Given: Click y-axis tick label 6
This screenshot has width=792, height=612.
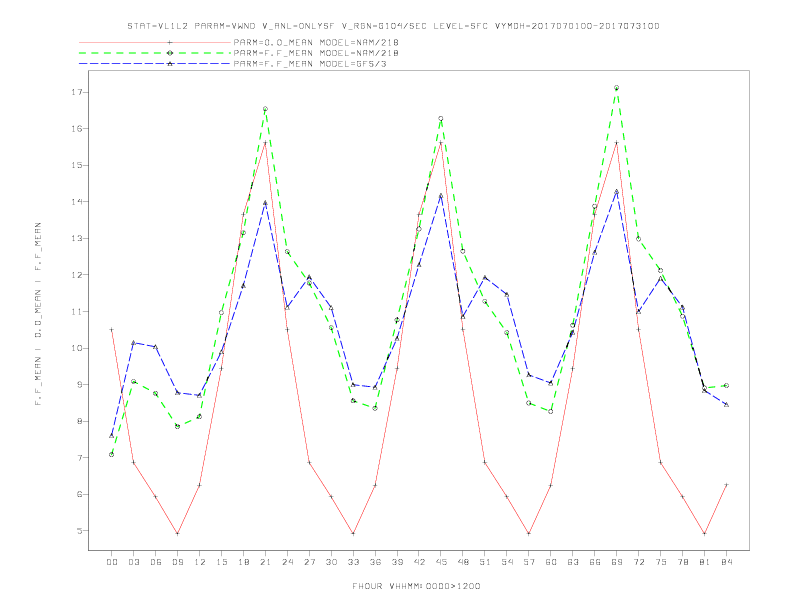Looking at the screenshot, I should 80,494.
